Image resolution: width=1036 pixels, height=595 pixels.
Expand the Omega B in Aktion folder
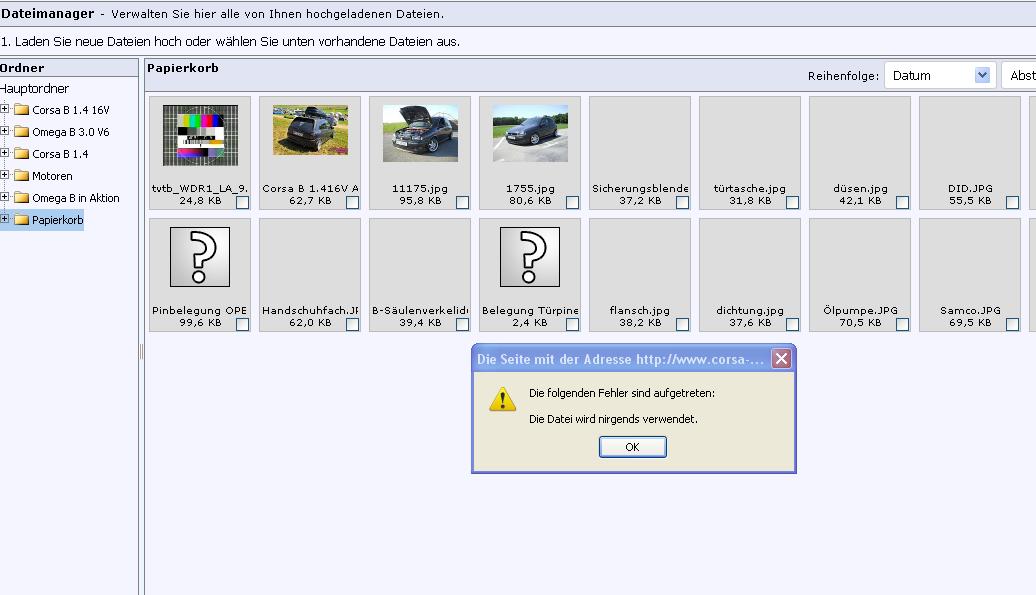(x=5, y=197)
